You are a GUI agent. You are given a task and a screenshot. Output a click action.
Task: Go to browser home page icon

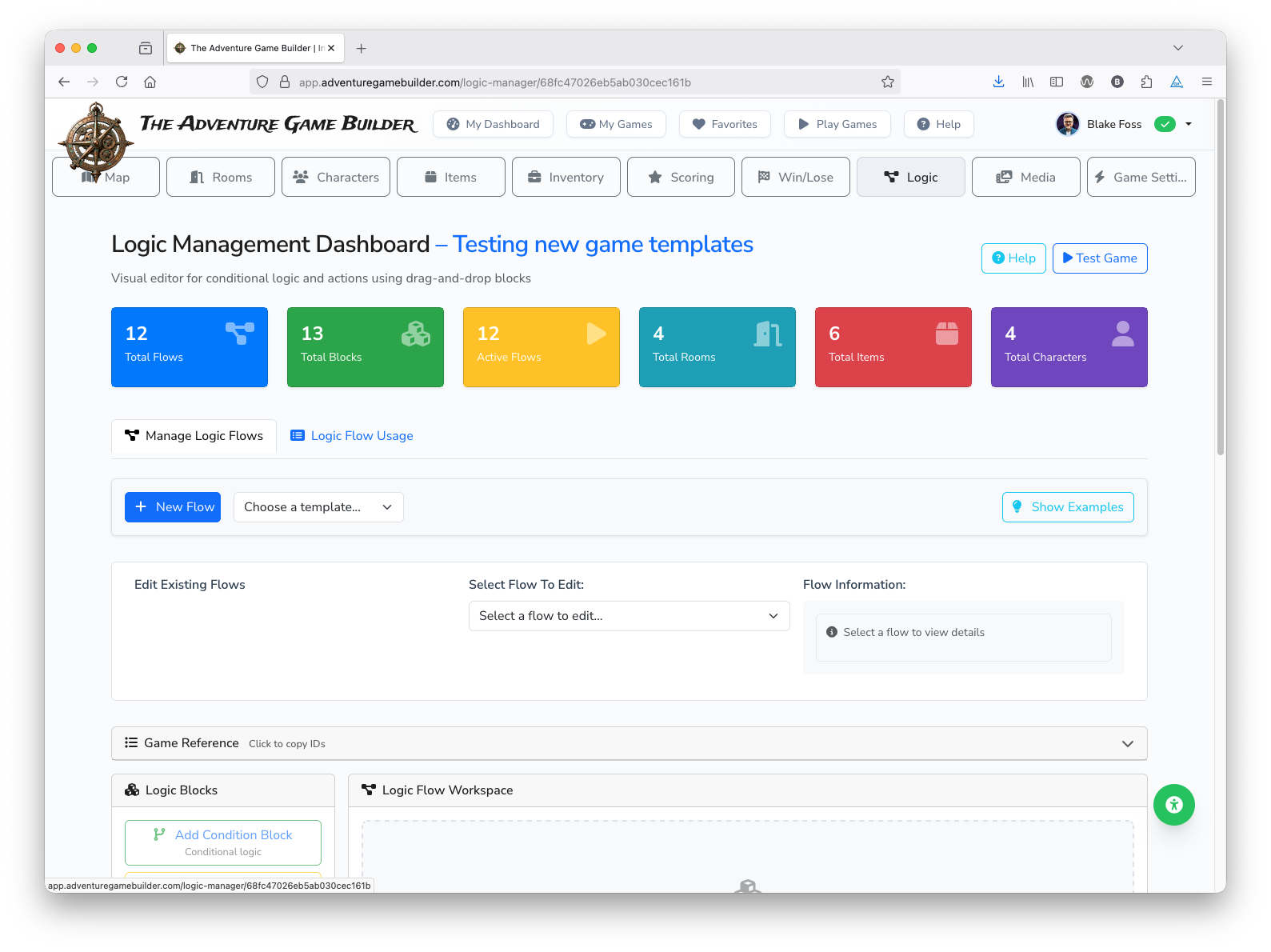point(150,82)
